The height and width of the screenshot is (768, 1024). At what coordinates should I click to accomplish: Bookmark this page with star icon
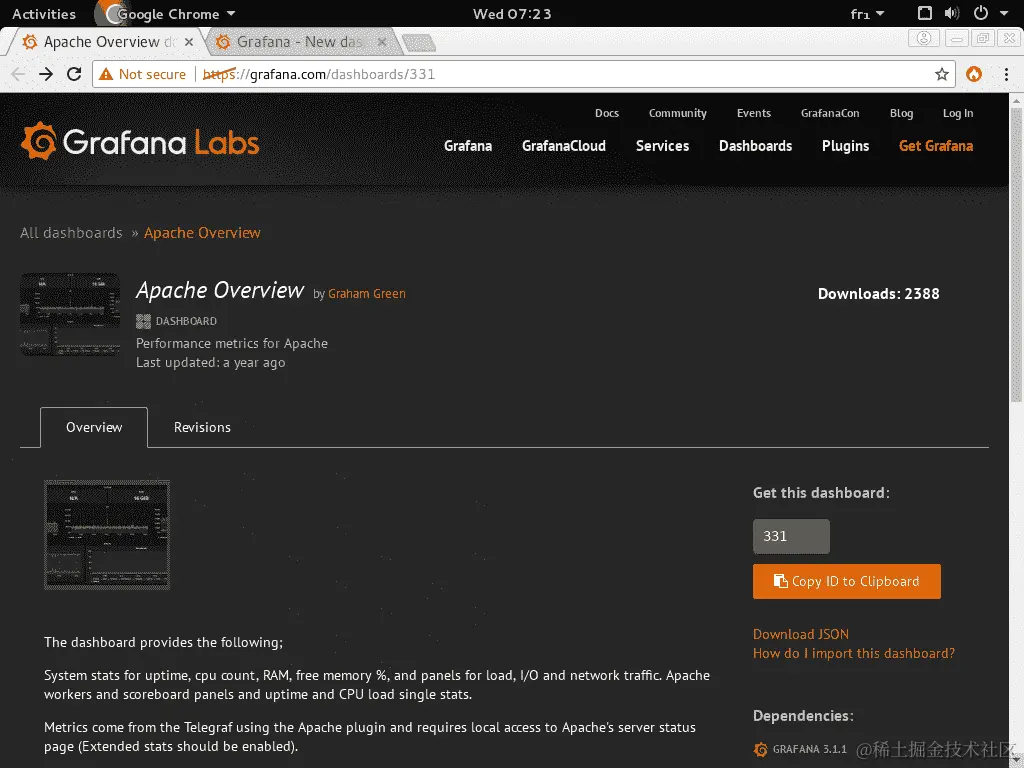942,74
